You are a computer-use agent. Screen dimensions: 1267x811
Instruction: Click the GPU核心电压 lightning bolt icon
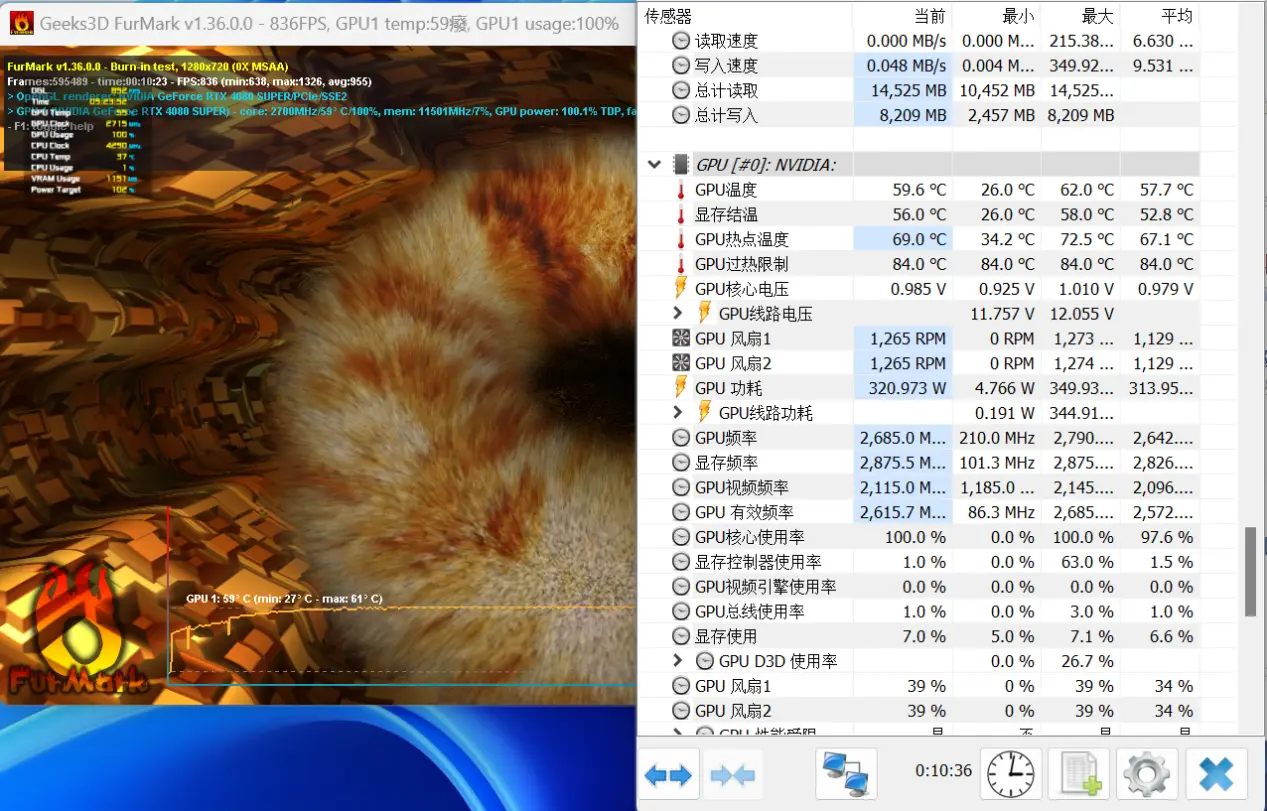681,289
